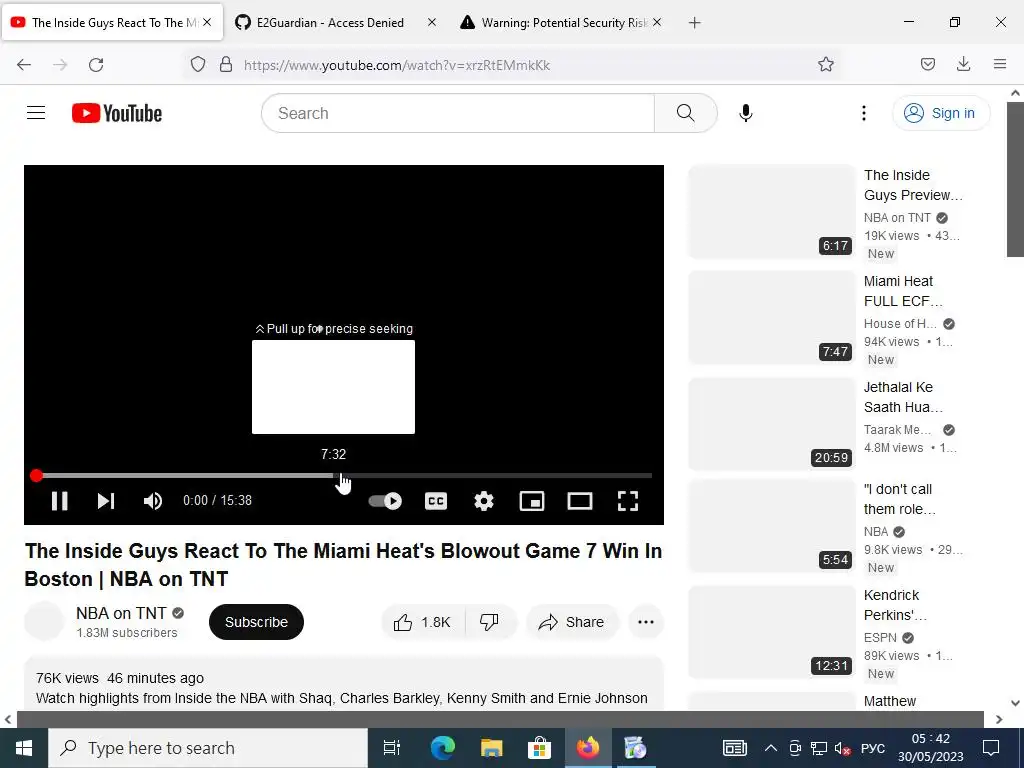Open the 12:31 Kendrick Perkins thumbnail

[x=771, y=632]
